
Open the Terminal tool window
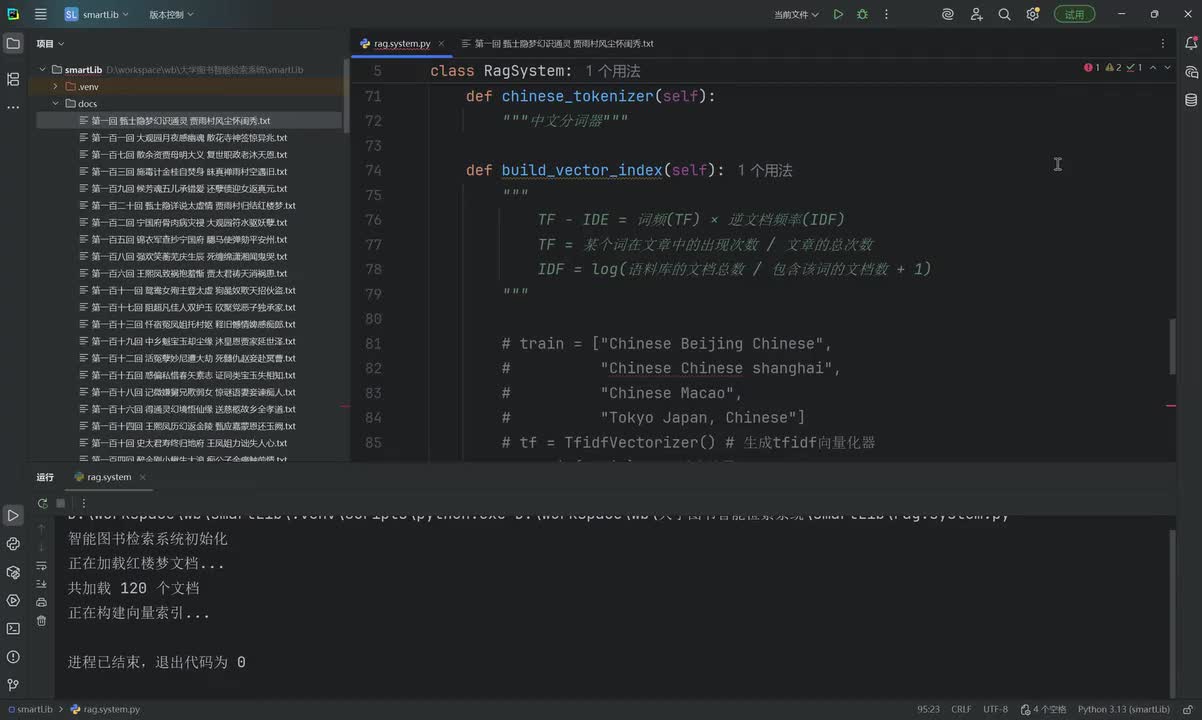[x=13, y=628]
